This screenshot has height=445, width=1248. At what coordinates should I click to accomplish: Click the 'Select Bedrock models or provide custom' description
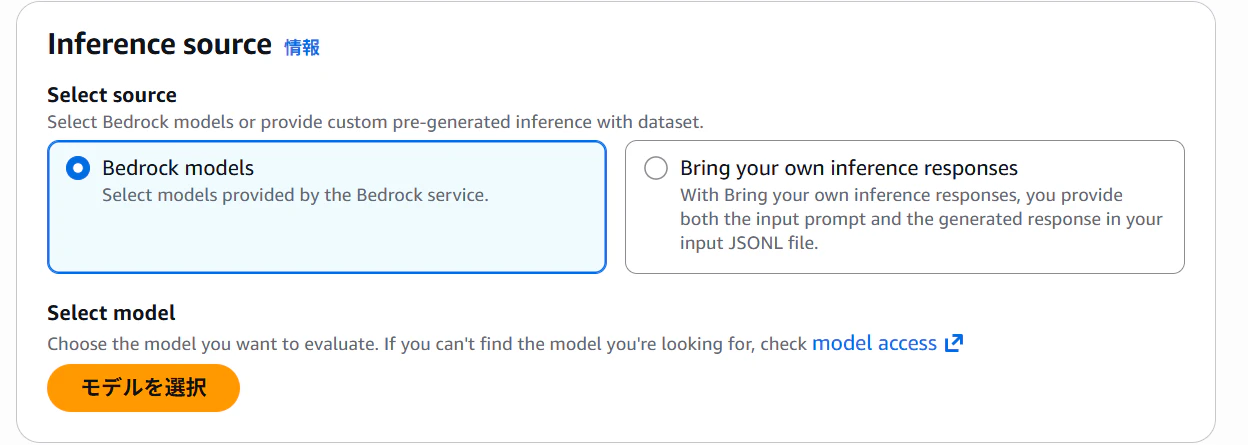pyautogui.click(x=230, y=122)
